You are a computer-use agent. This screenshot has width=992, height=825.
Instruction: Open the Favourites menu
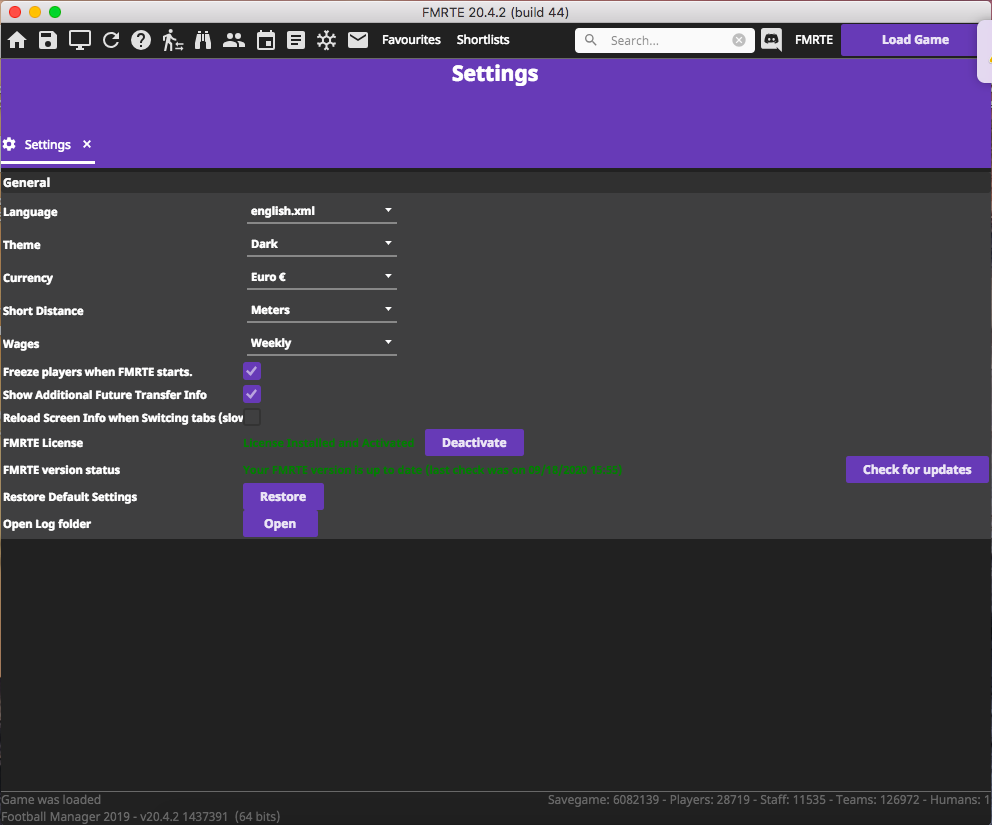click(x=411, y=40)
